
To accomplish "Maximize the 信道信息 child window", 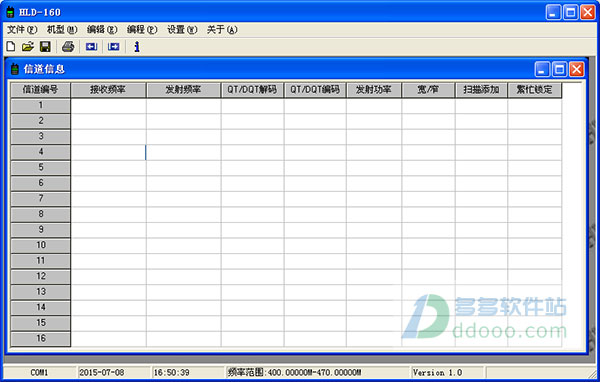I will [x=559, y=69].
